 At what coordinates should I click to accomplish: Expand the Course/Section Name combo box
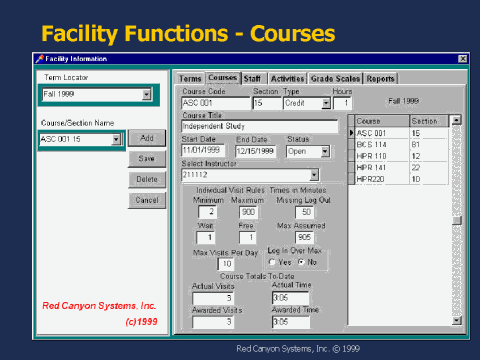116,139
